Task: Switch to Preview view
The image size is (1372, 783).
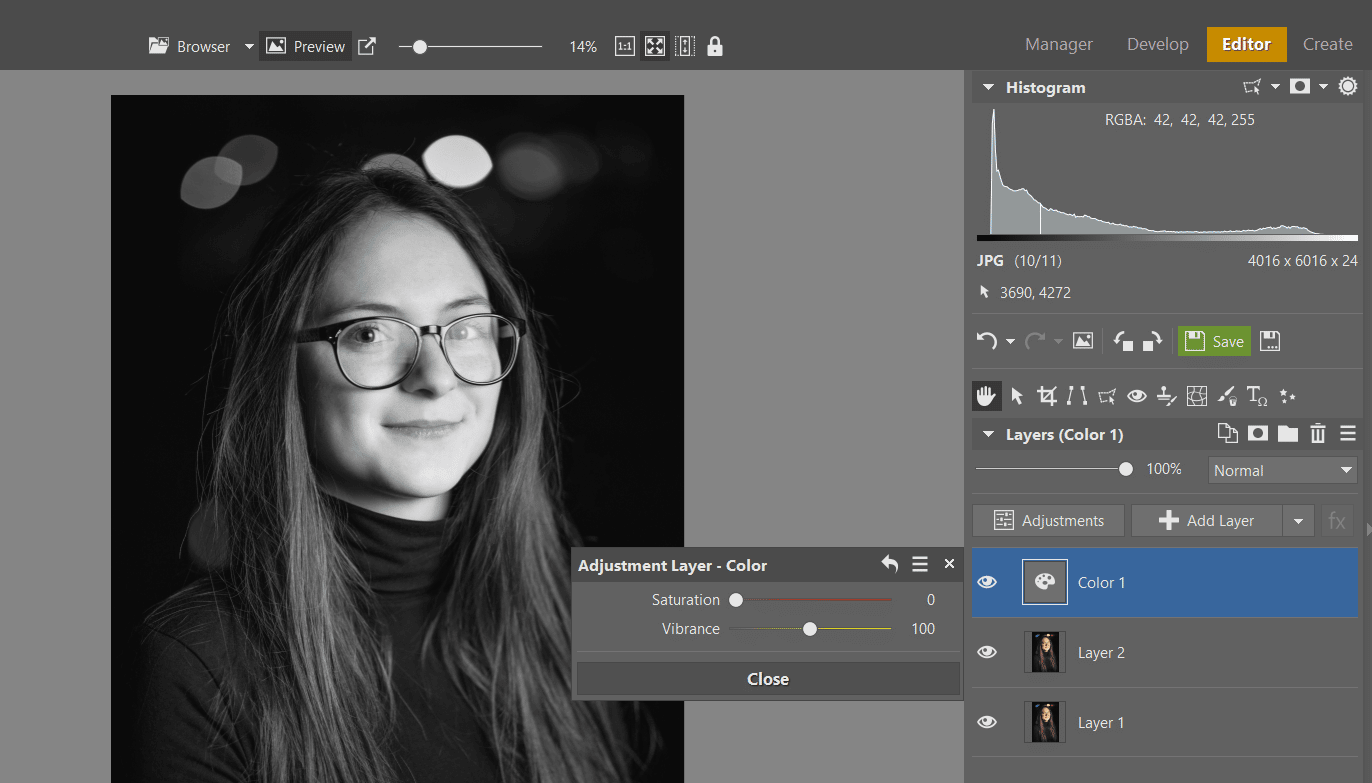Action: coord(306,46)
